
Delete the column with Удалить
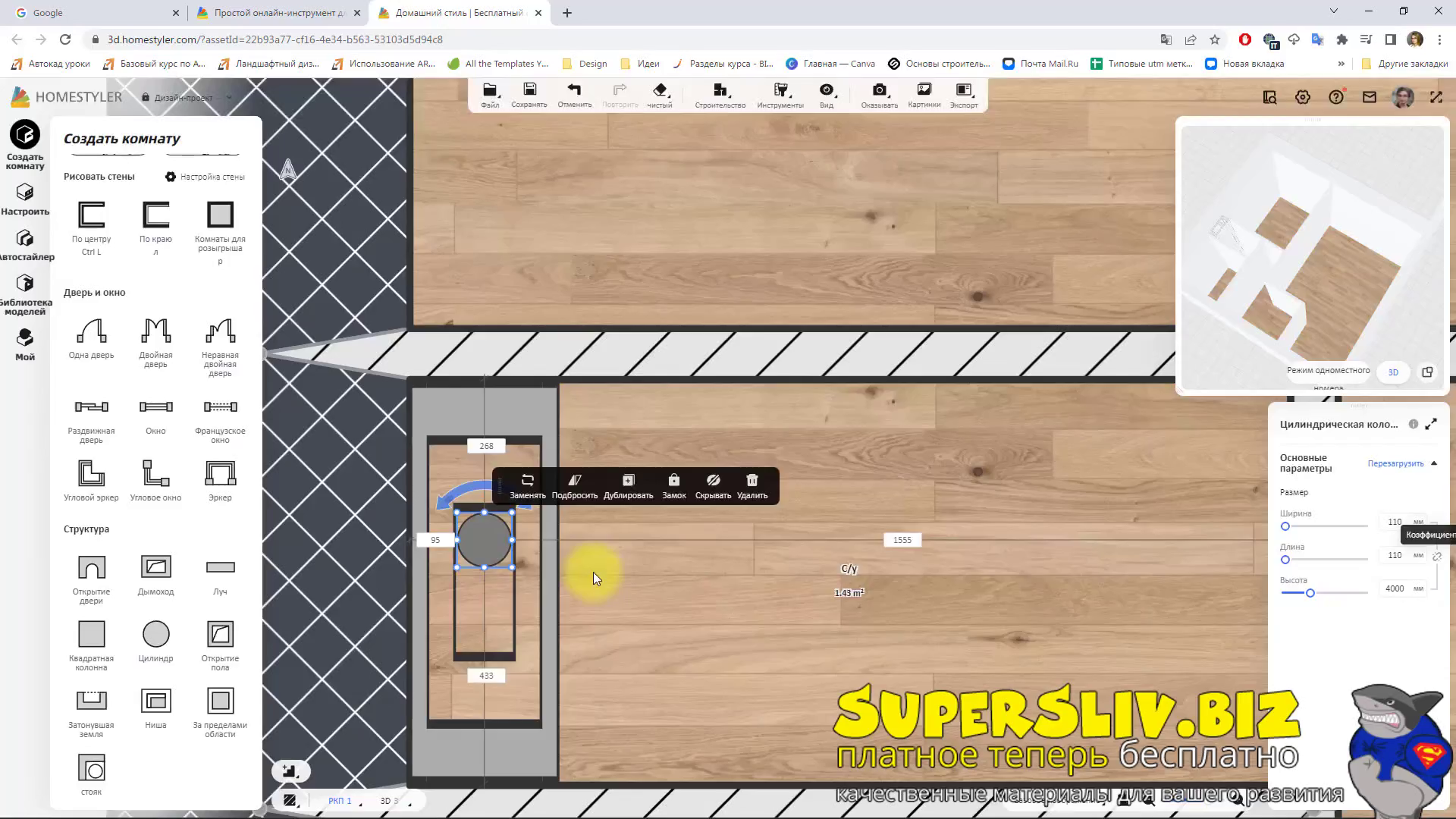pyautogui.click(x=752, y=486)
